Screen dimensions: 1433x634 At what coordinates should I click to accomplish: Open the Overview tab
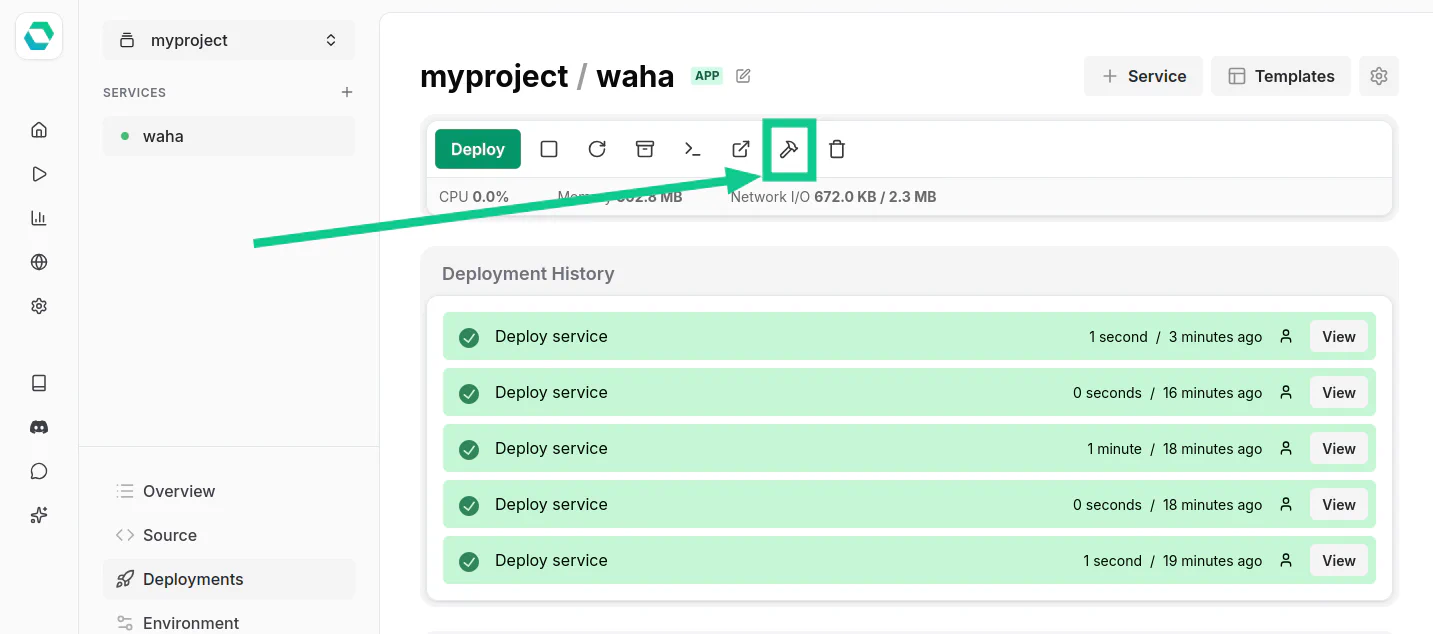coord(178,491)
